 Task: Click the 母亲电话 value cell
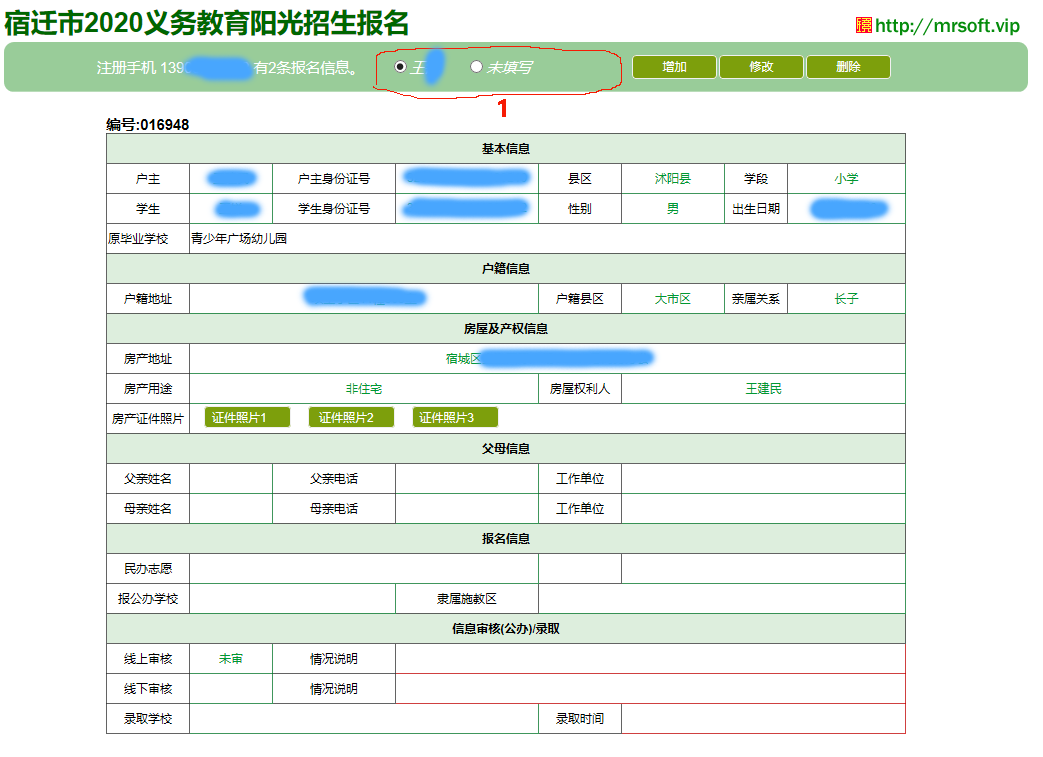pyautogui.click(x=467, y=509)
